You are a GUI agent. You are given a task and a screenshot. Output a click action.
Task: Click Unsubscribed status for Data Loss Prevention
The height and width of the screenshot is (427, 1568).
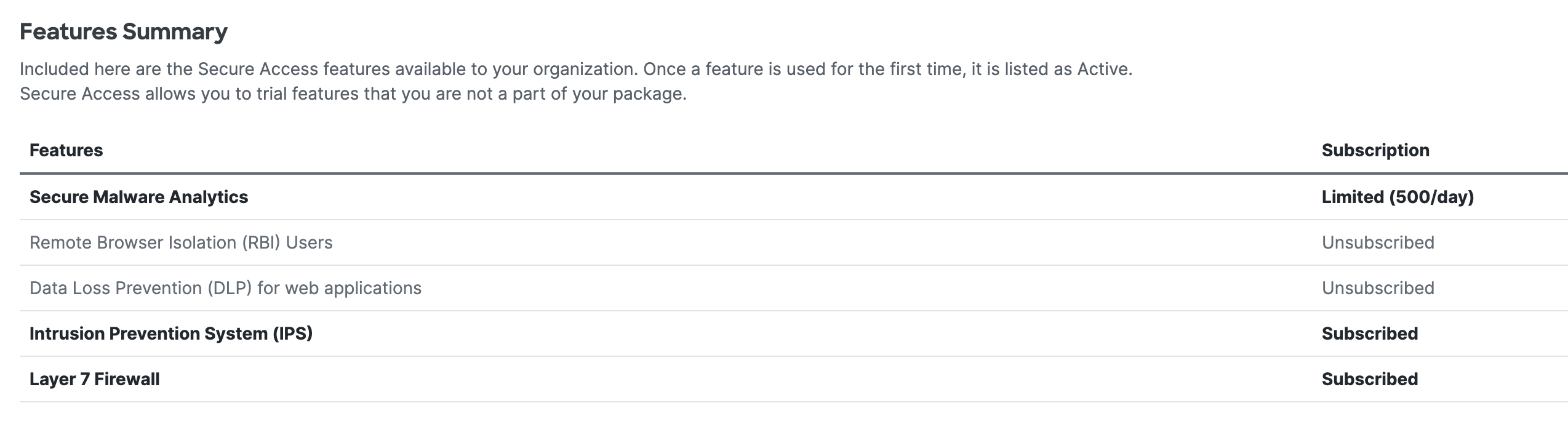pos(1378,289)
